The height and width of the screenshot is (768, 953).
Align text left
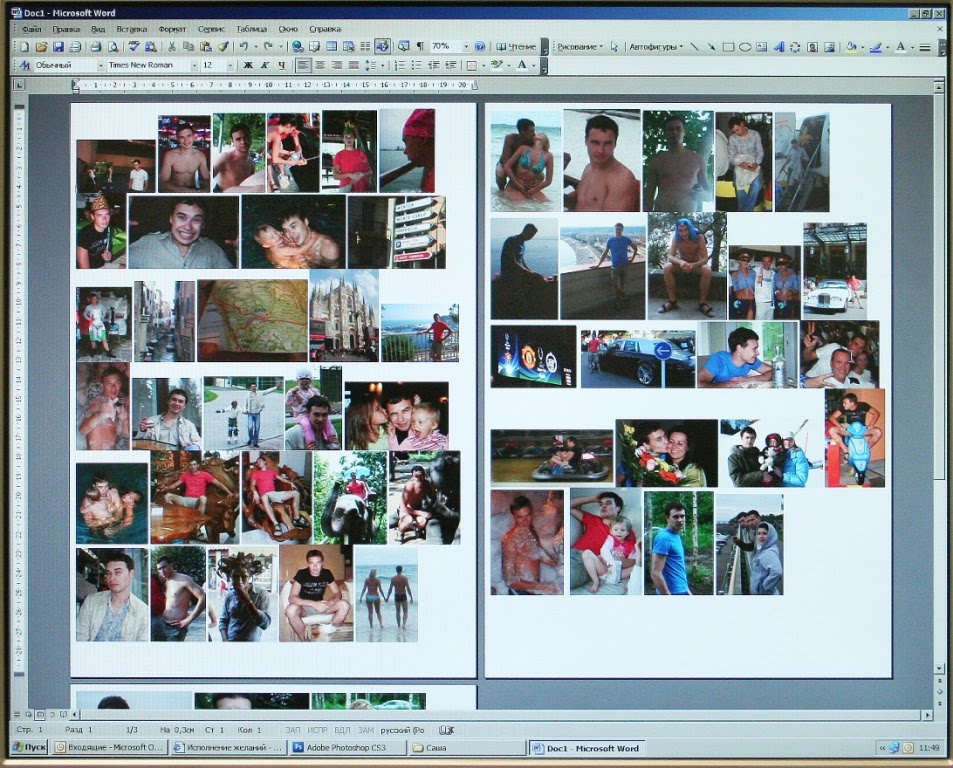pyautogui.click(x=303, y=66)
